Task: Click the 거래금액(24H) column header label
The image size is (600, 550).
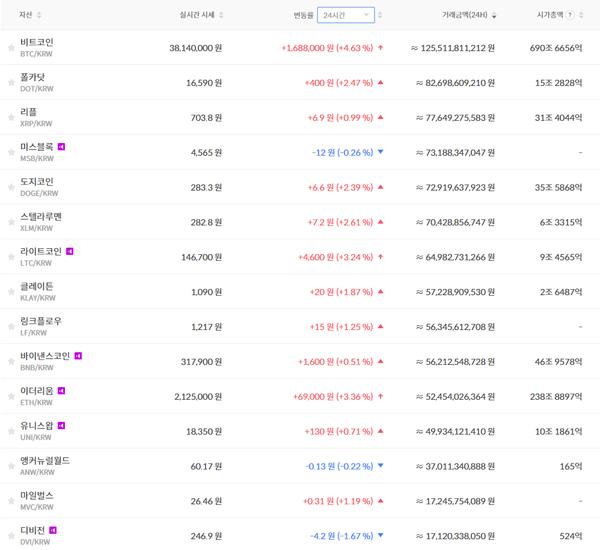Action: coord(465,15)
